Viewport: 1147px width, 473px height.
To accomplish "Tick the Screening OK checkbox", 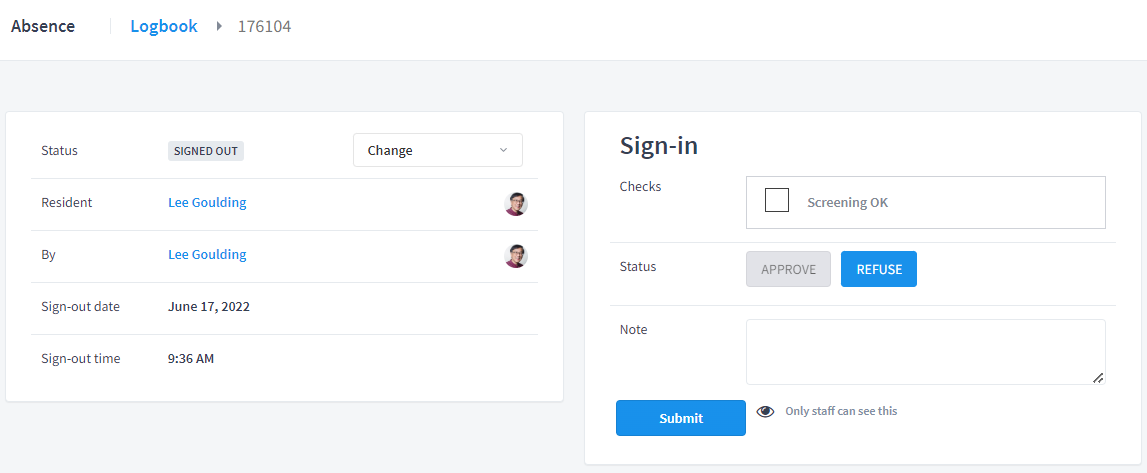I will pos(777,200).
